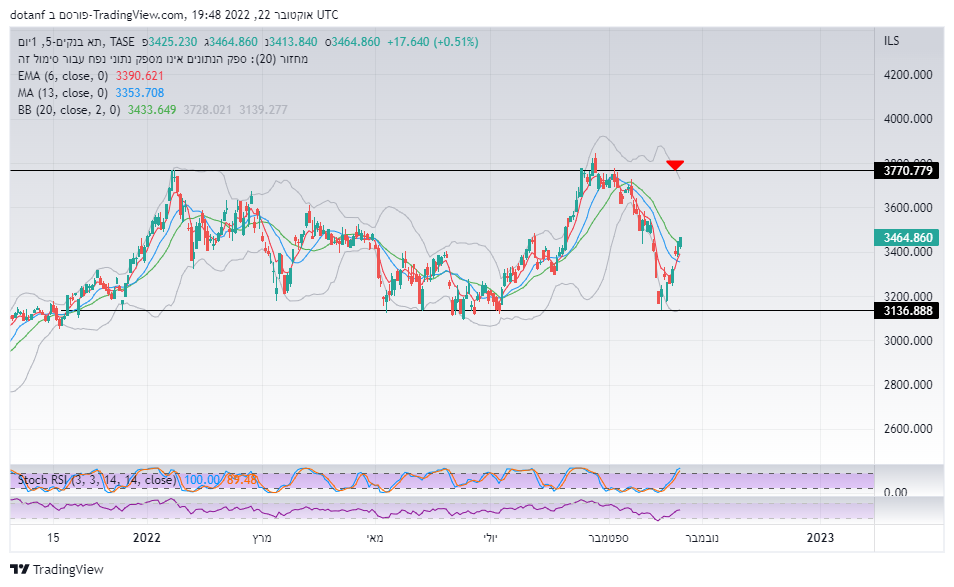Viewport: 954px width, 587px height.
Task: Click the Stoch RSI indicator label
Action: 97,480
